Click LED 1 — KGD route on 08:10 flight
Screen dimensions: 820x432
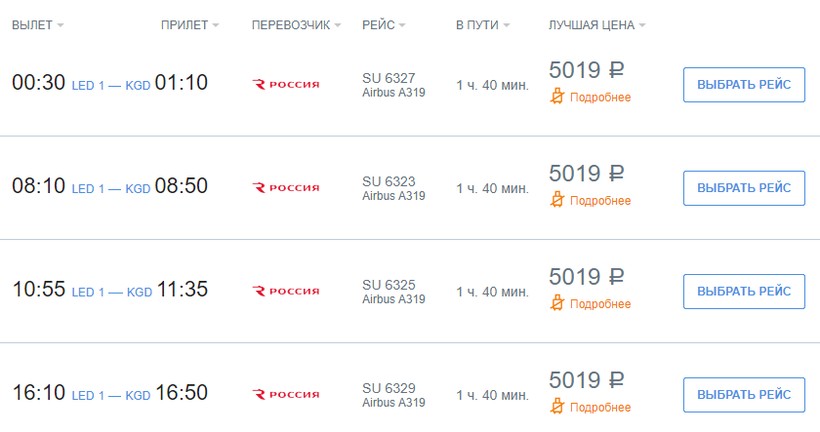(x=111, y=189)
